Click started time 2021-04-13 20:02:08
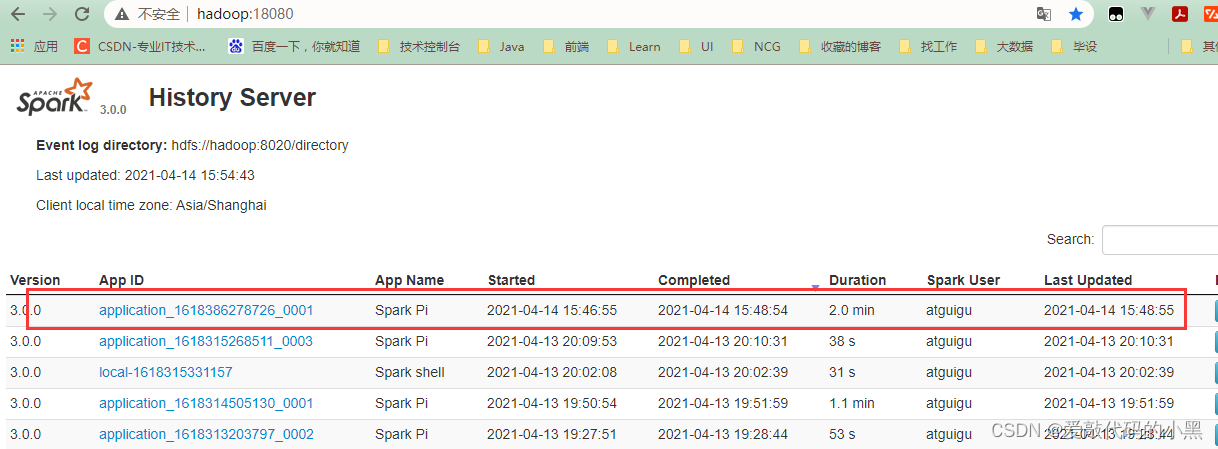The width and height of the screenshot is (1218, 449). click(552, 372)
